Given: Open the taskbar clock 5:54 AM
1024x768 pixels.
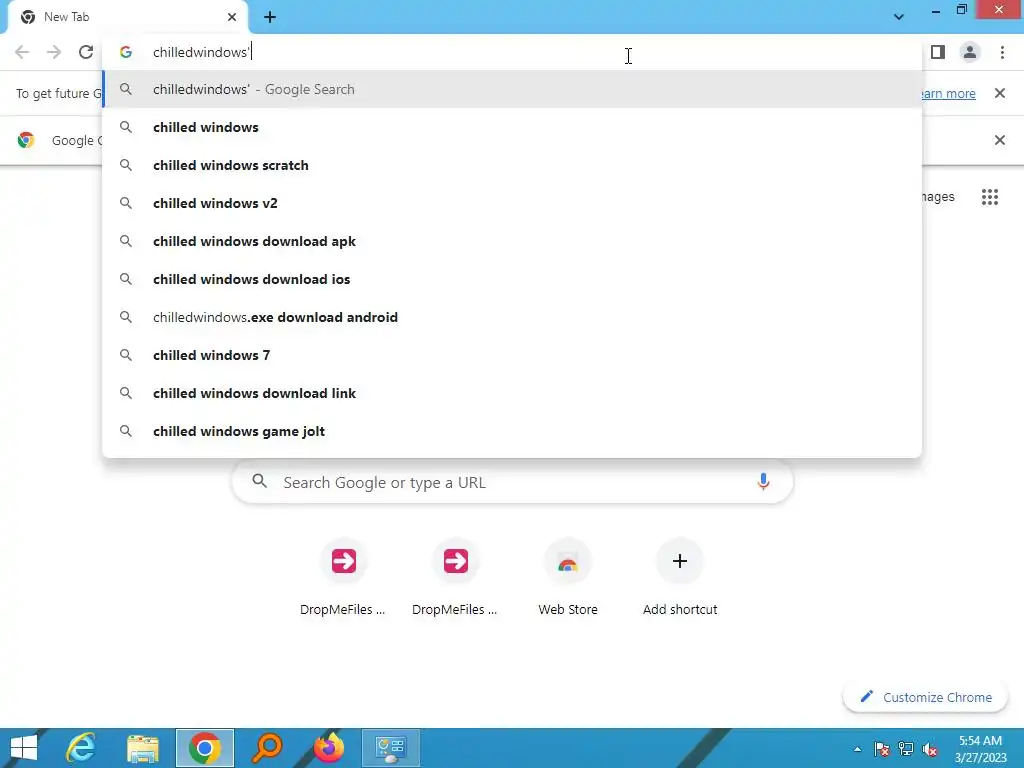Looking at the screenshot, I should click(x=980, y=749).
